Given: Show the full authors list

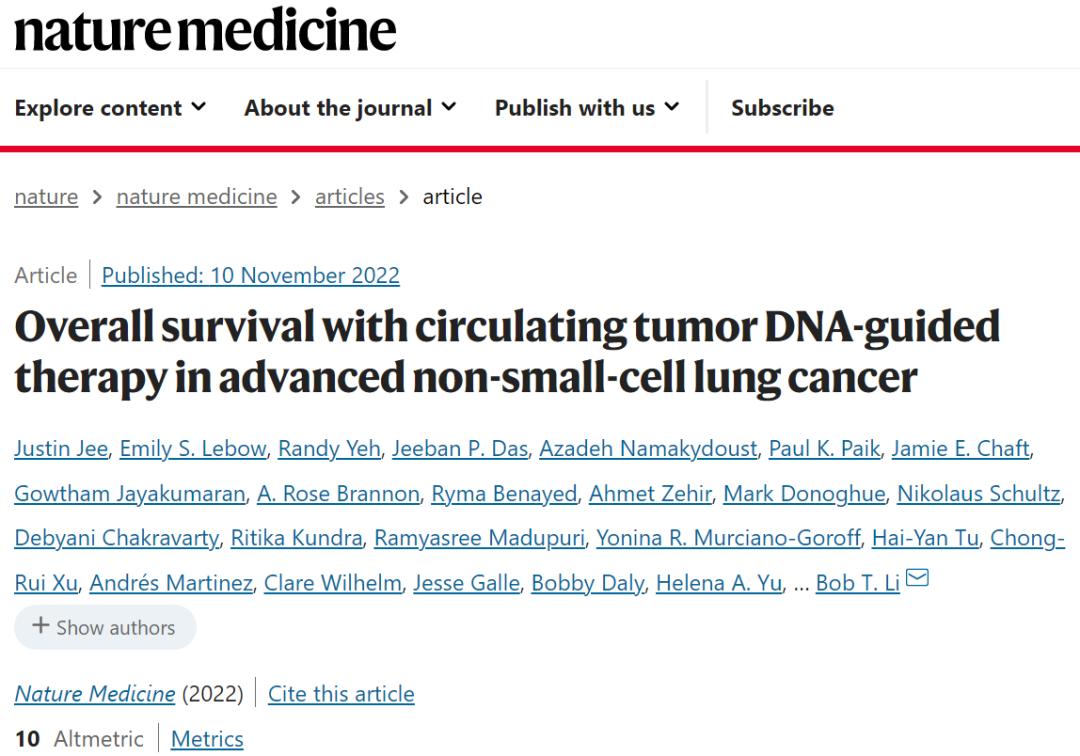Looking at the screenshot, I should [x=105, y=627].
